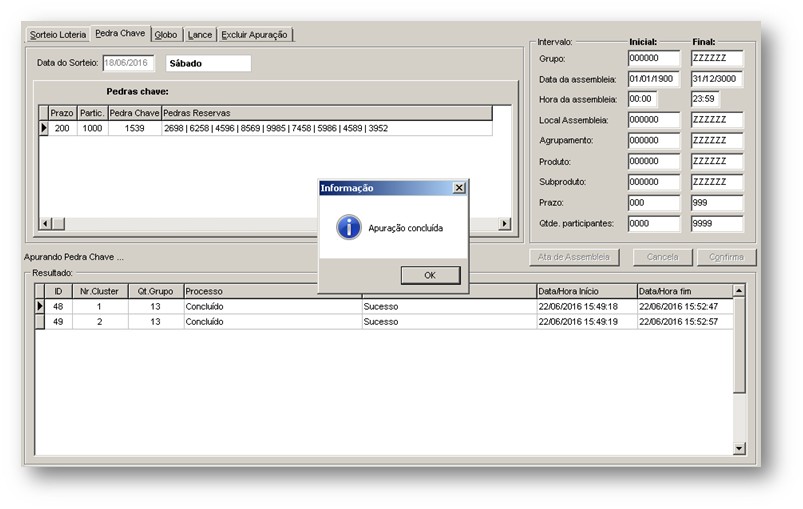Click the Pedras Reservas cell starting 2698
Screen dimensions: 803x509
click(x=327, y=128)
